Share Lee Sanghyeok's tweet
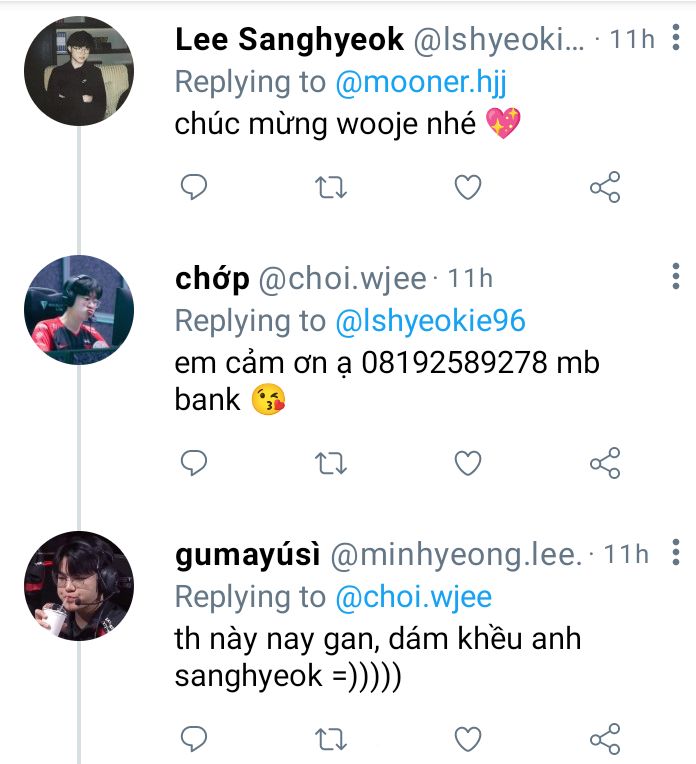 605,187
